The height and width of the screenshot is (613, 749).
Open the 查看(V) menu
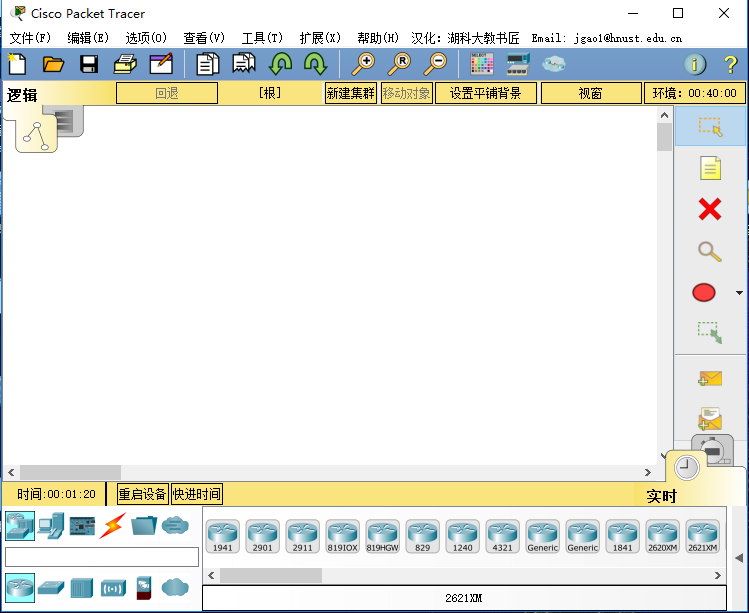204,38
